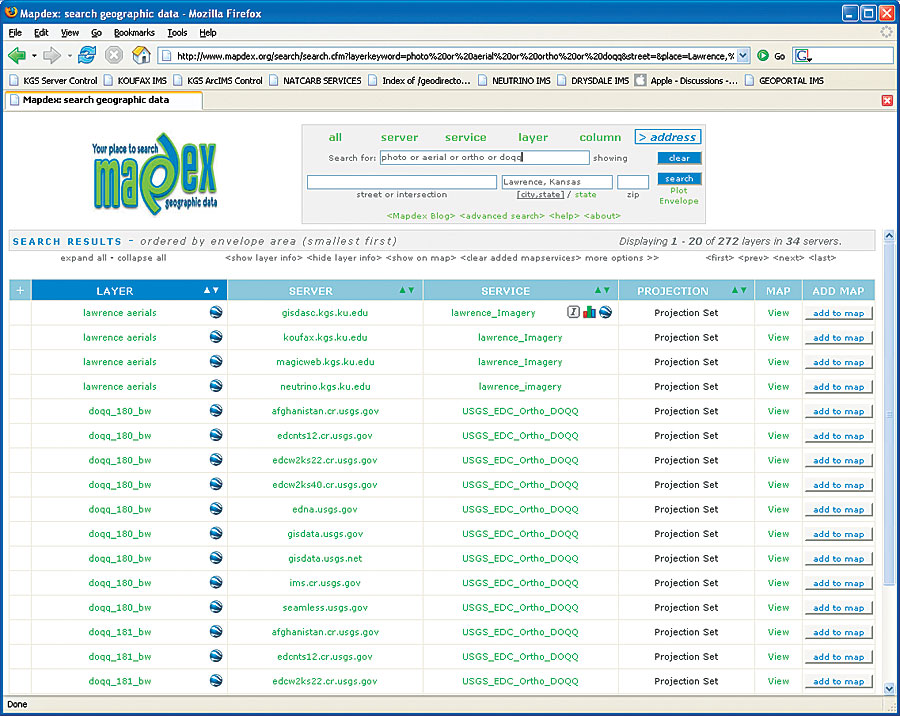Click View link in magicweb.kgs.ku.edu row
Viewport: 900px width, 716px height.
(x=778, y=362)
